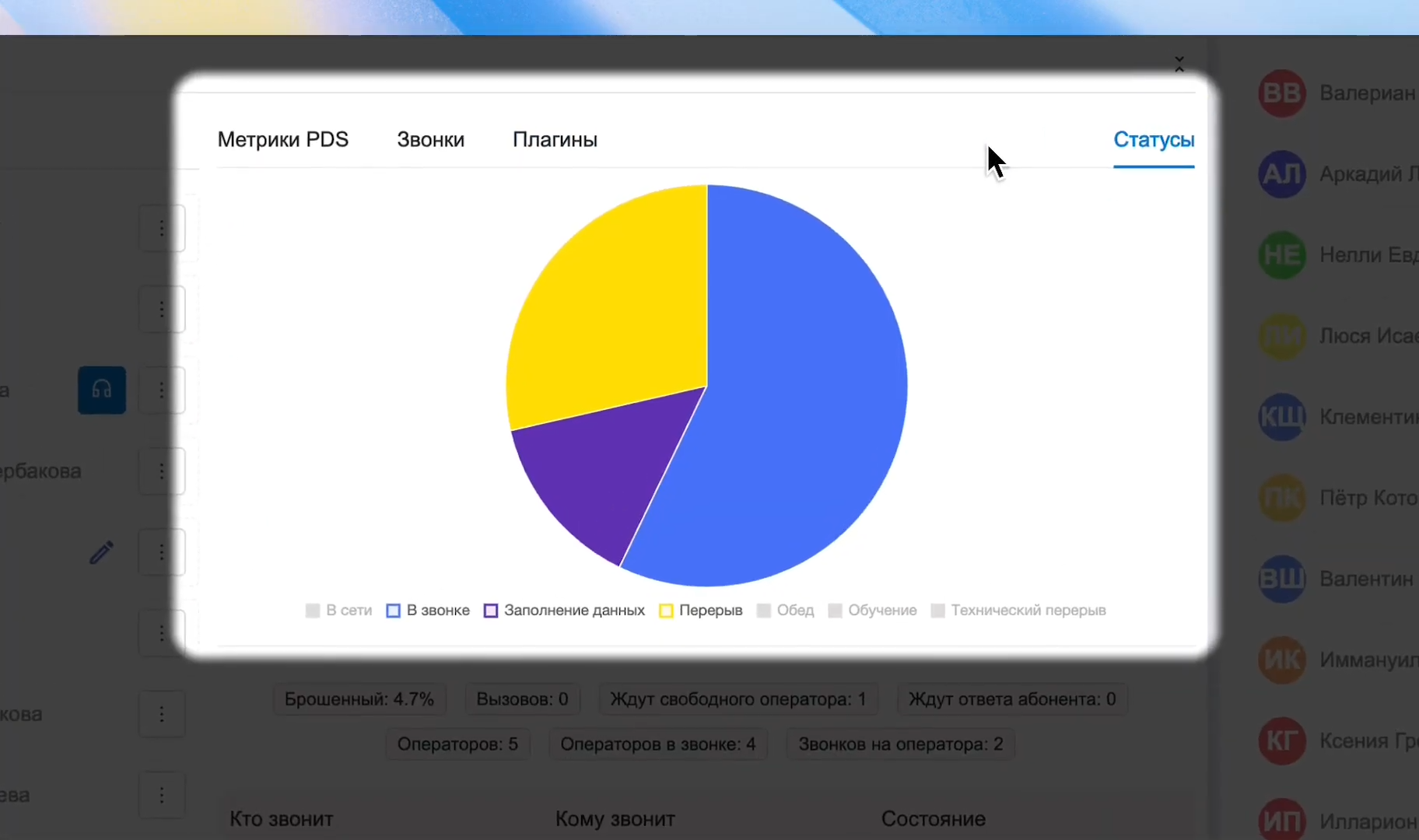The image size is (1419, 840).
Task: Open the ВВ avatar for Валериан
Action: tap(1282, 93)
